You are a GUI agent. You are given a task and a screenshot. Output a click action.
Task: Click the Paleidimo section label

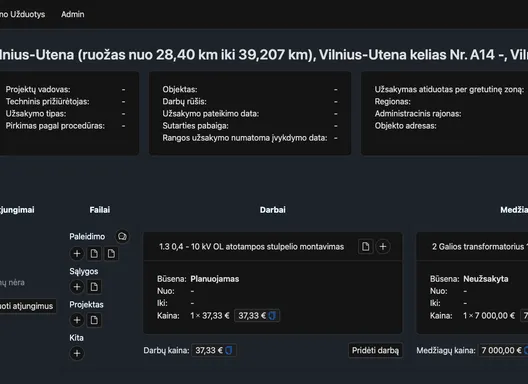click(87, 236)
